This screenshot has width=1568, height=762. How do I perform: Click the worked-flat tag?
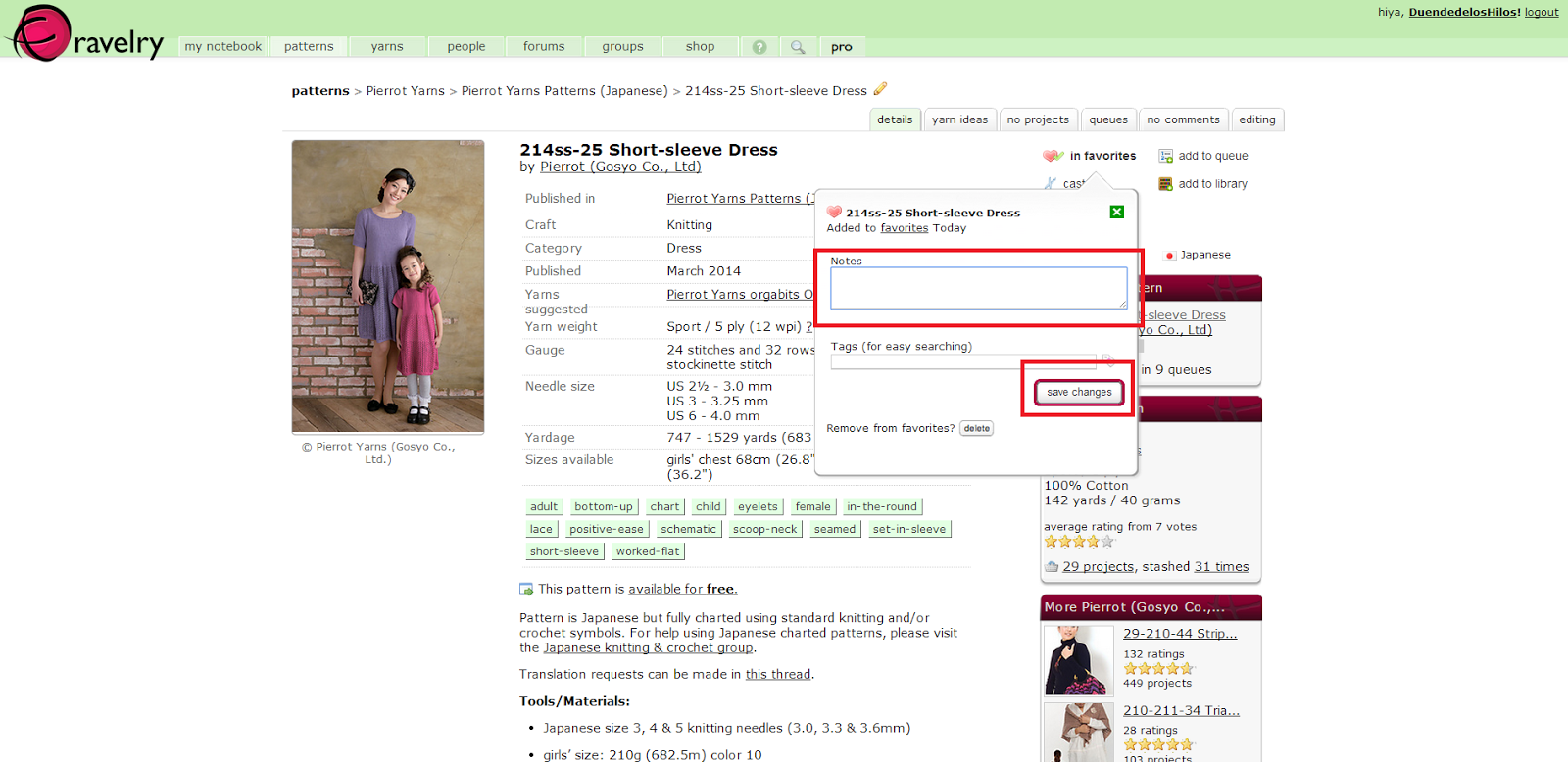(x=648, y=551)
